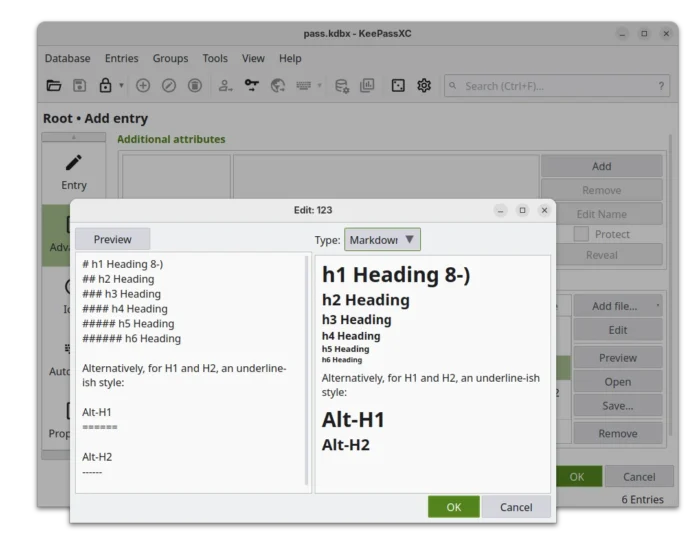Open settings via gear icon
The height and width of the screenshot is (537, 700).
coord(424,86)
